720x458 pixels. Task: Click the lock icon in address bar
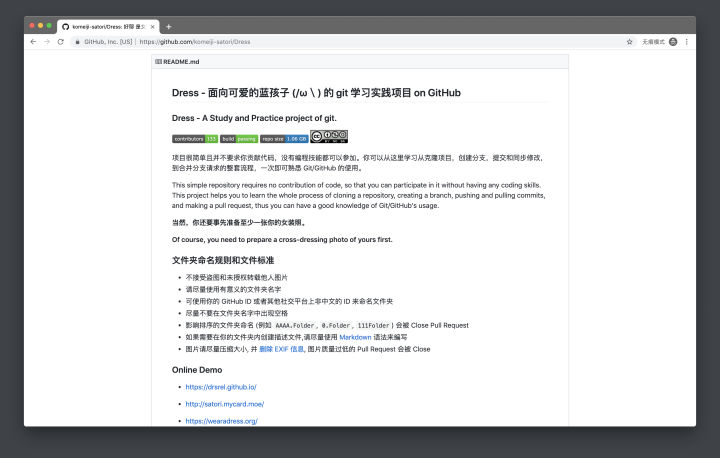[78, 42]
